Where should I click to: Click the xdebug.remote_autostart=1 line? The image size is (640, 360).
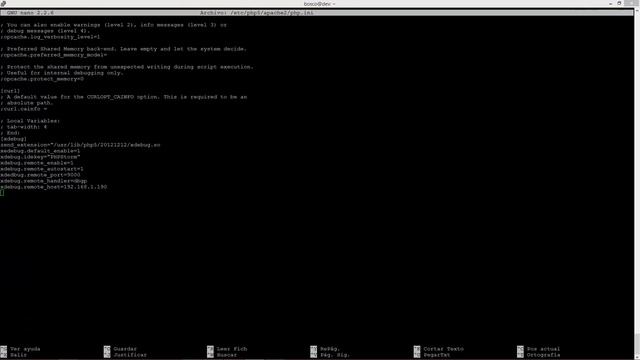click(x=42, y=169)
